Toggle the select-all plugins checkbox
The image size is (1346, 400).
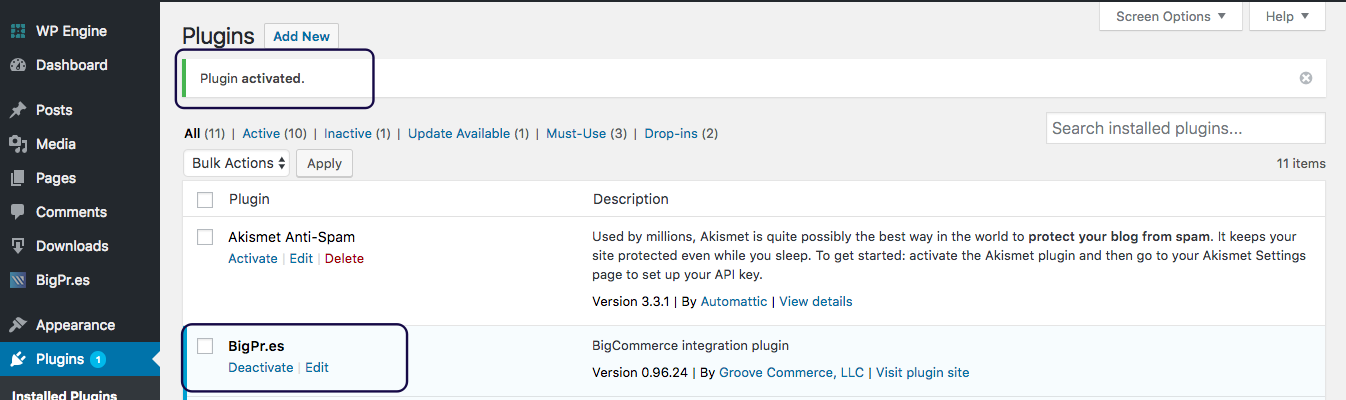(205, 200)
